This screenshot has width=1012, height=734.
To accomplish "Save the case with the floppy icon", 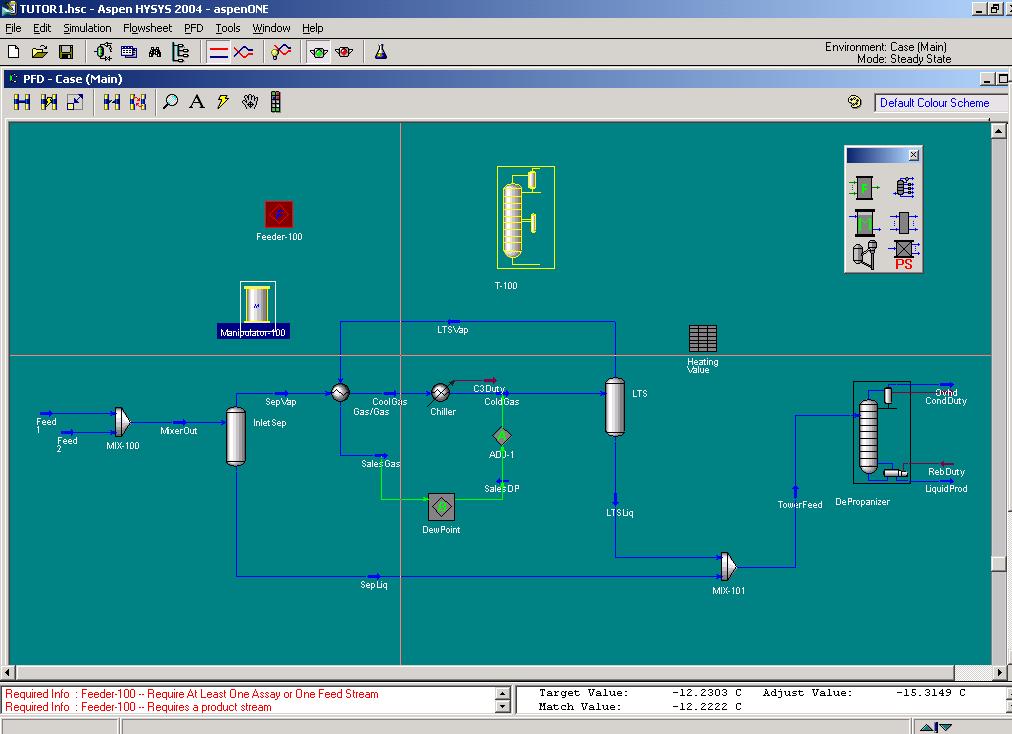I will [x=66, y=52].
